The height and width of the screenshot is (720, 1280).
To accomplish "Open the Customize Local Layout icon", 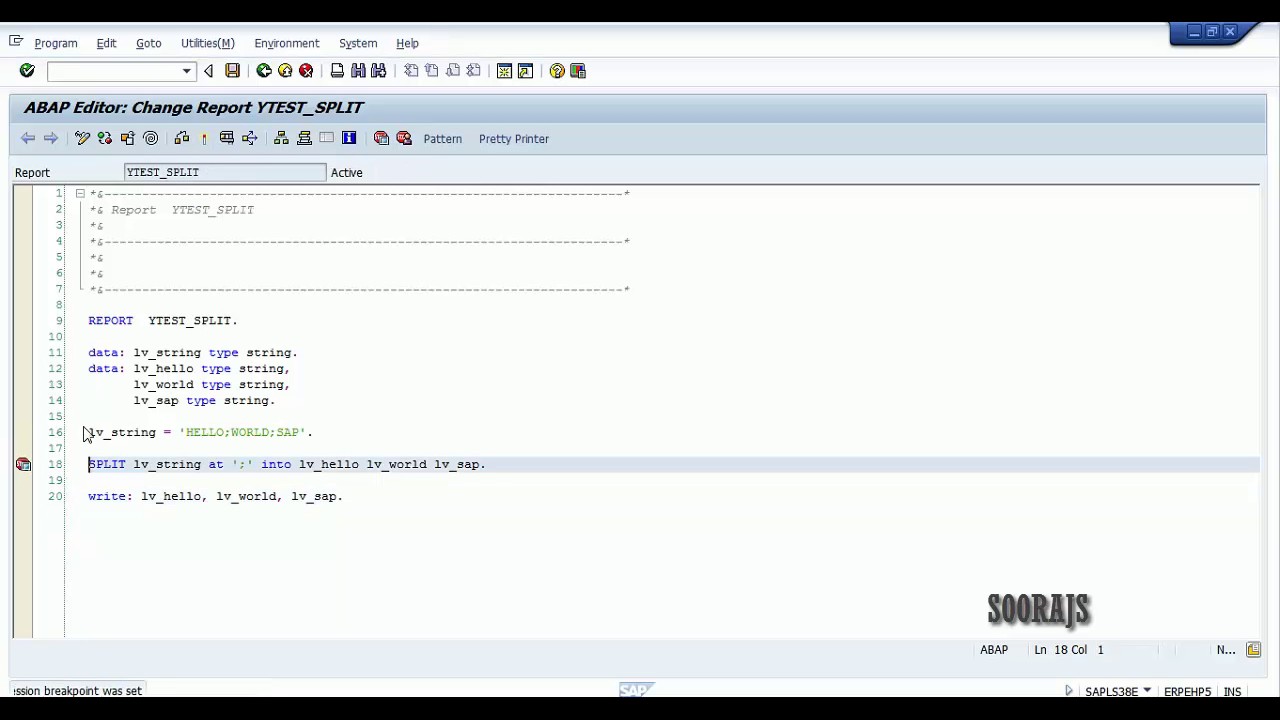I will (578, 71).
